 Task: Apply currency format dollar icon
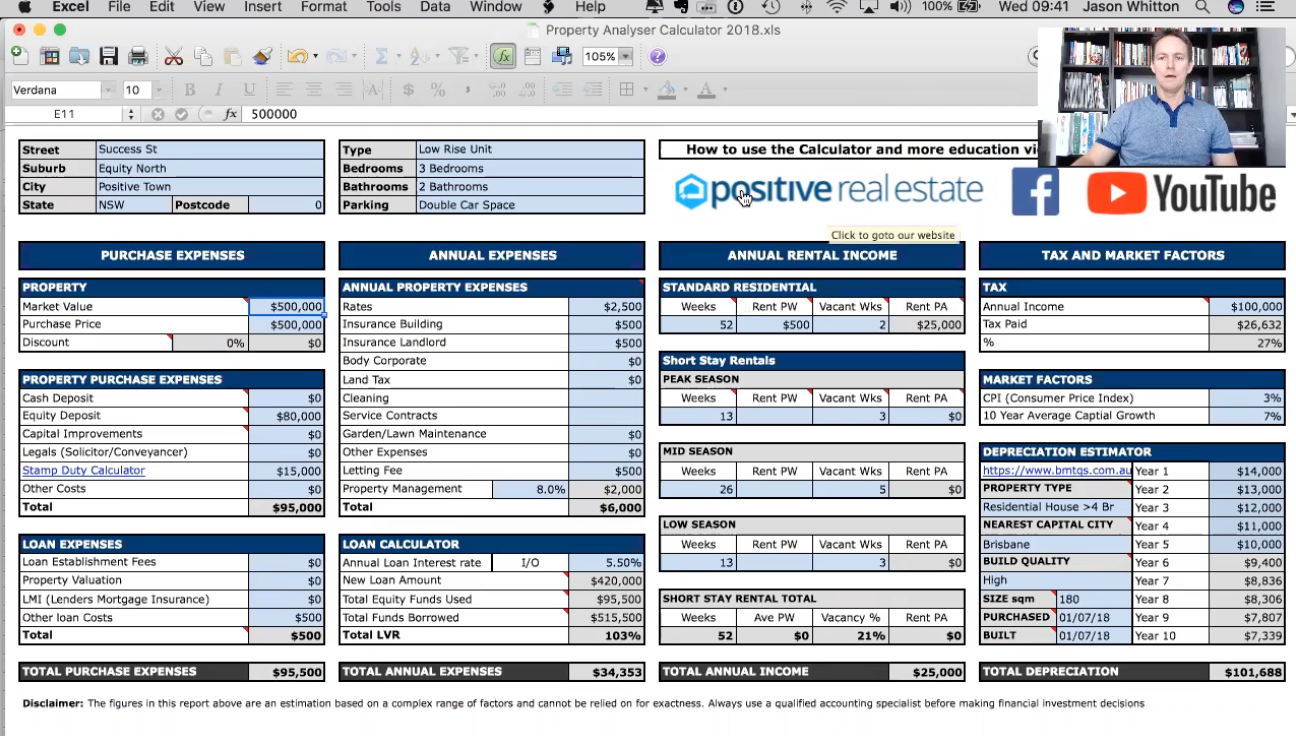pyautogui.click(x=408, y=90)
